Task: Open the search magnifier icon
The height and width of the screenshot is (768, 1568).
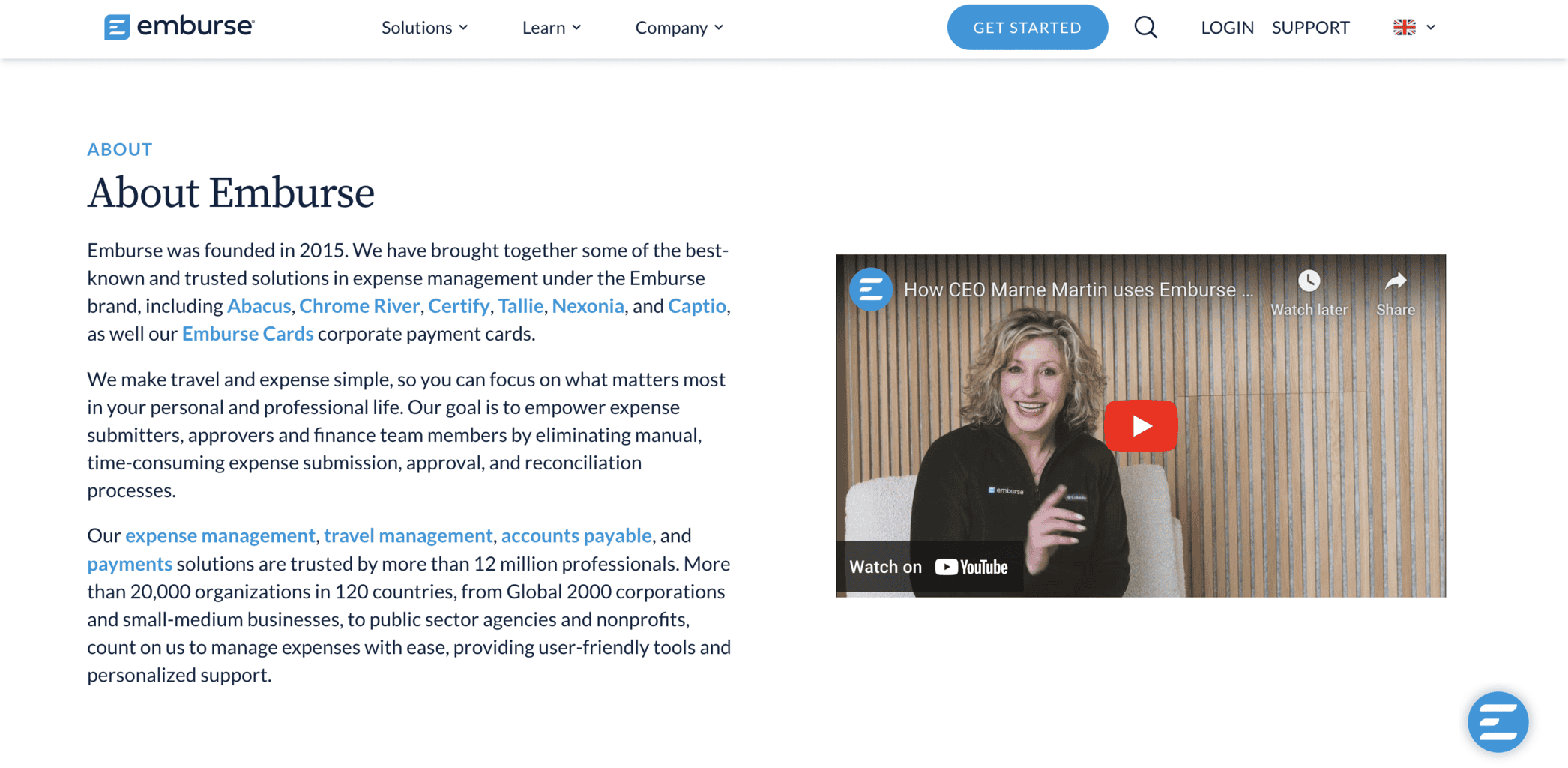Action: pos(1145,27)
